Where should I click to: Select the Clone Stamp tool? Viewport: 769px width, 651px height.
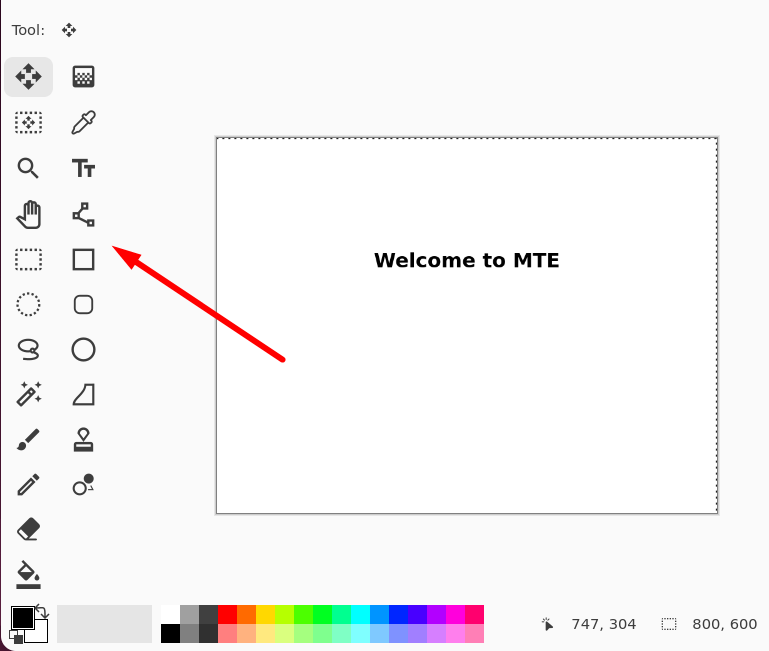tap(83, 440)
